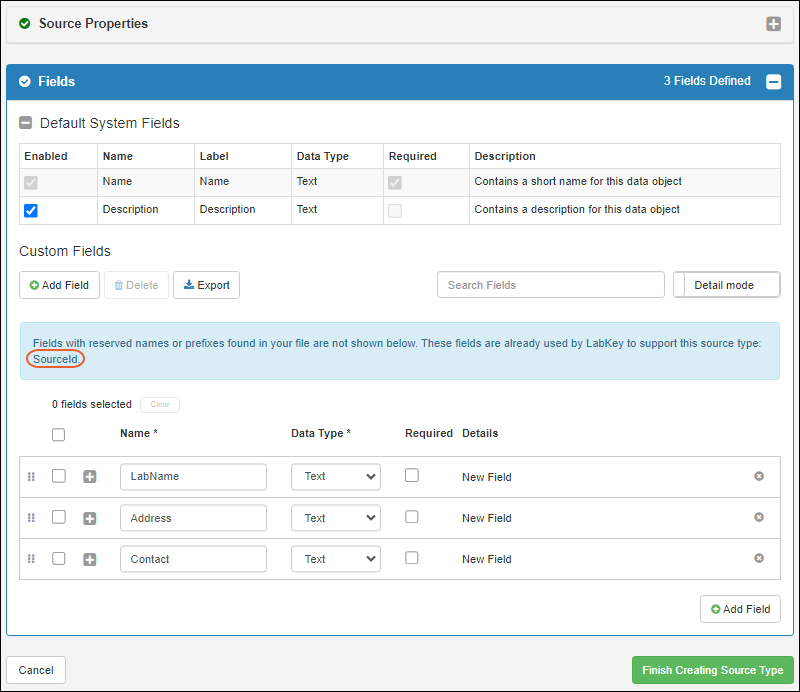Grab the drag handle for LabName row

coord(31,476)
